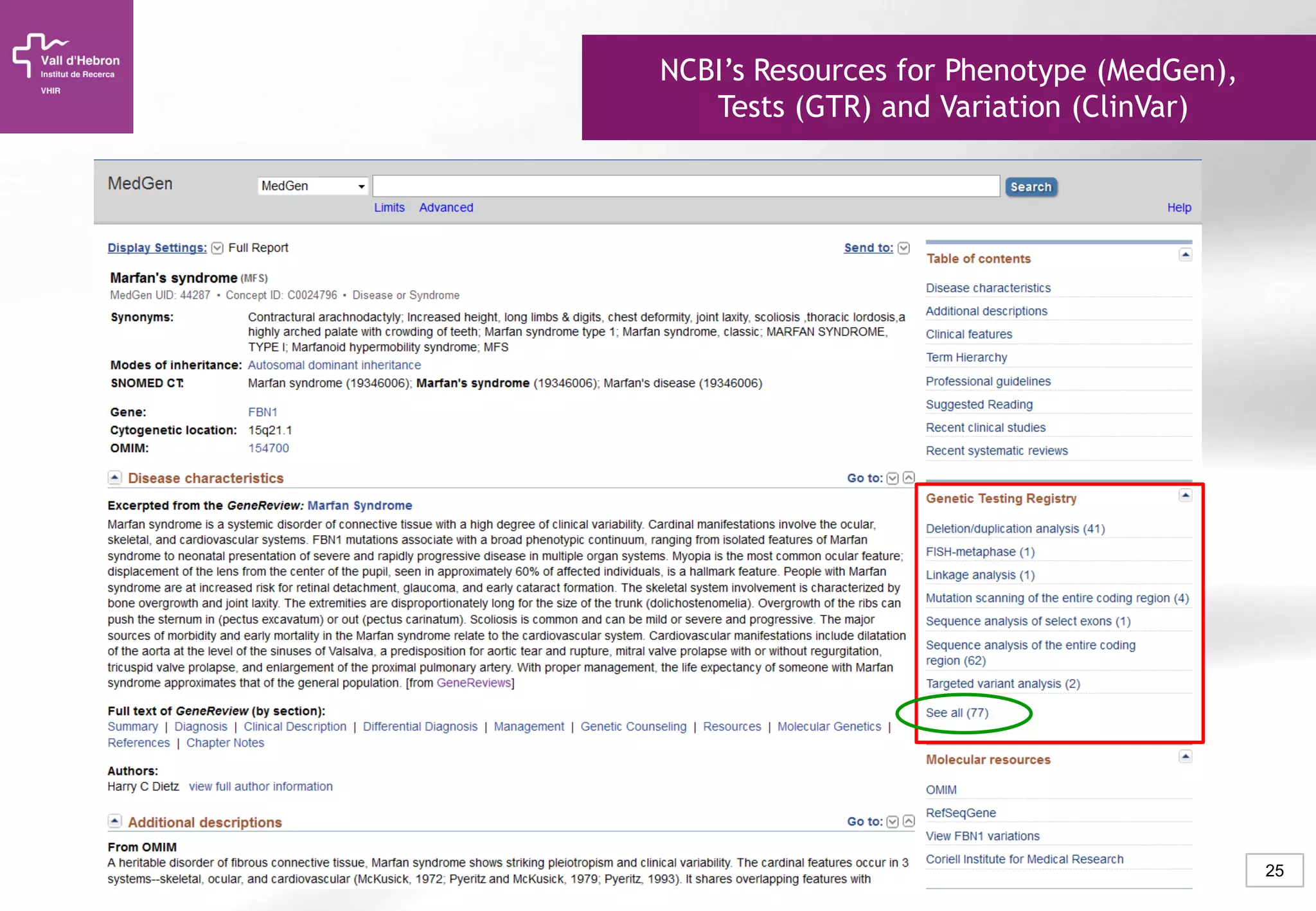Image resolution: width=1316 pixels, height=911 pixels.
Task: Open Targeted variant analysis (2)
Action: 1002,684
